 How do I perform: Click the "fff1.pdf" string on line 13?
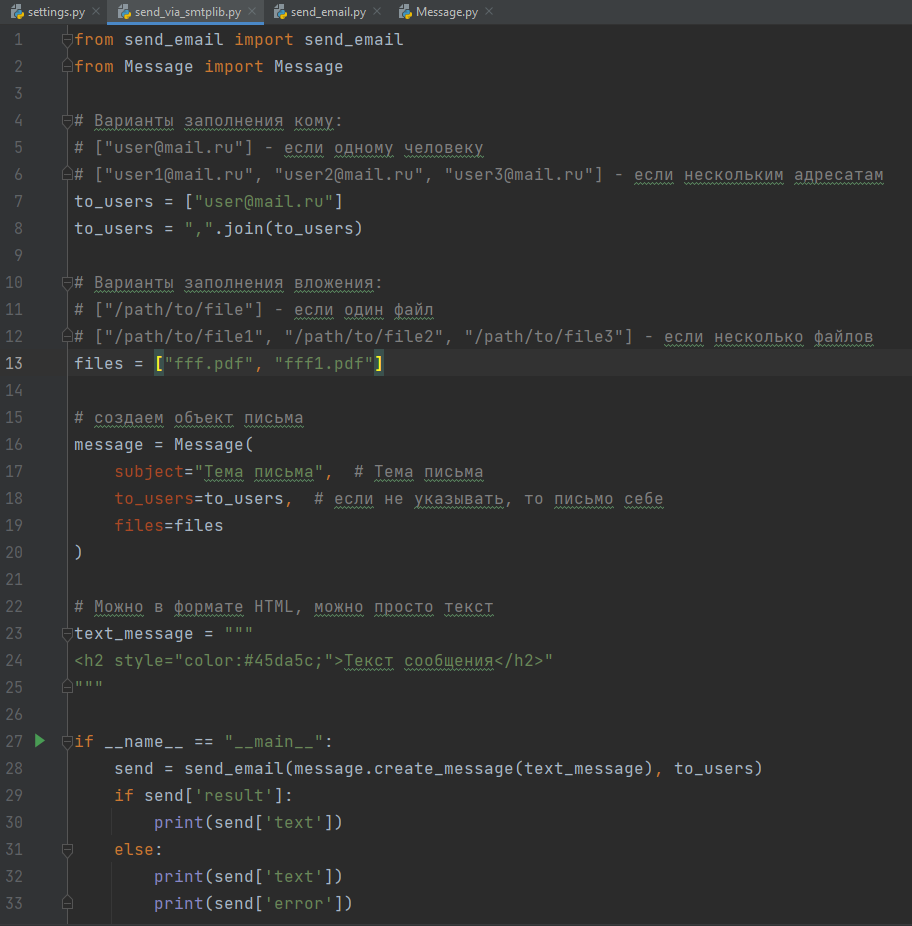click(x=324, y=363)
